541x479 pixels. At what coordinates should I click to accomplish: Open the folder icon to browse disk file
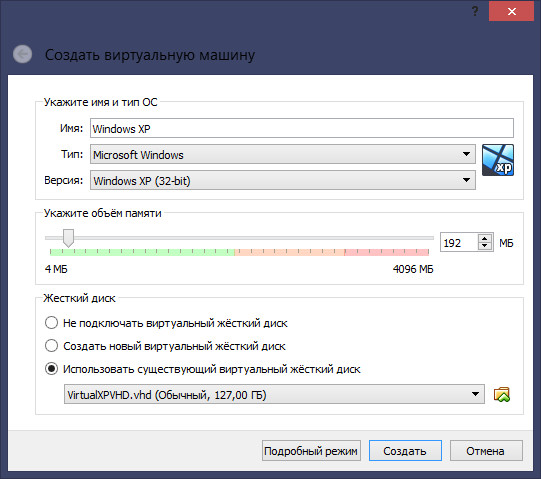502,394
